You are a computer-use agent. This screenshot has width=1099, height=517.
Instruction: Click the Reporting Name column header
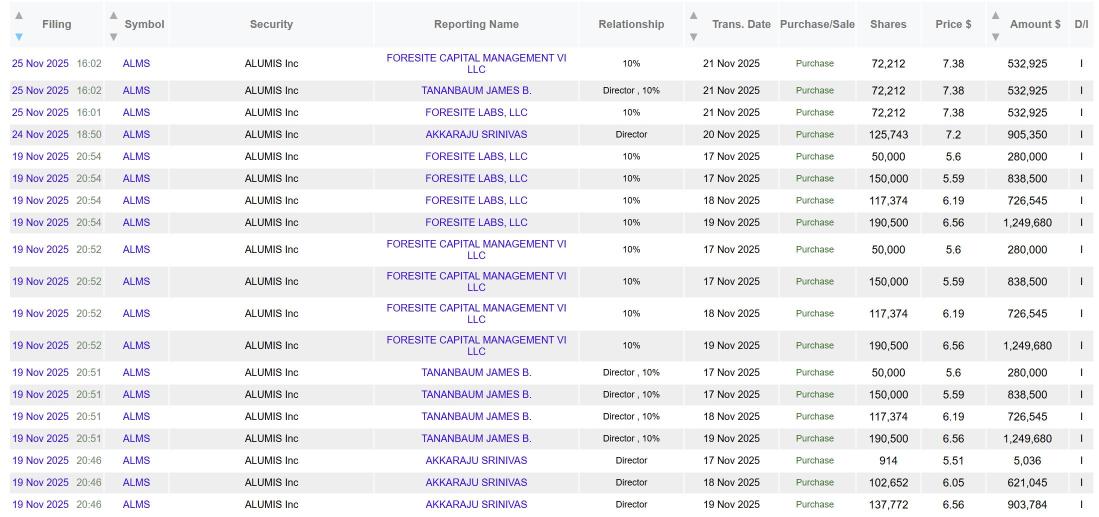(x=477, y=24)
